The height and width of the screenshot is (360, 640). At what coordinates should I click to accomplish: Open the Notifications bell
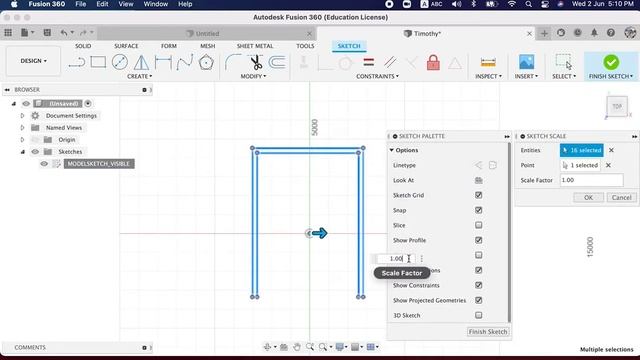594,33
